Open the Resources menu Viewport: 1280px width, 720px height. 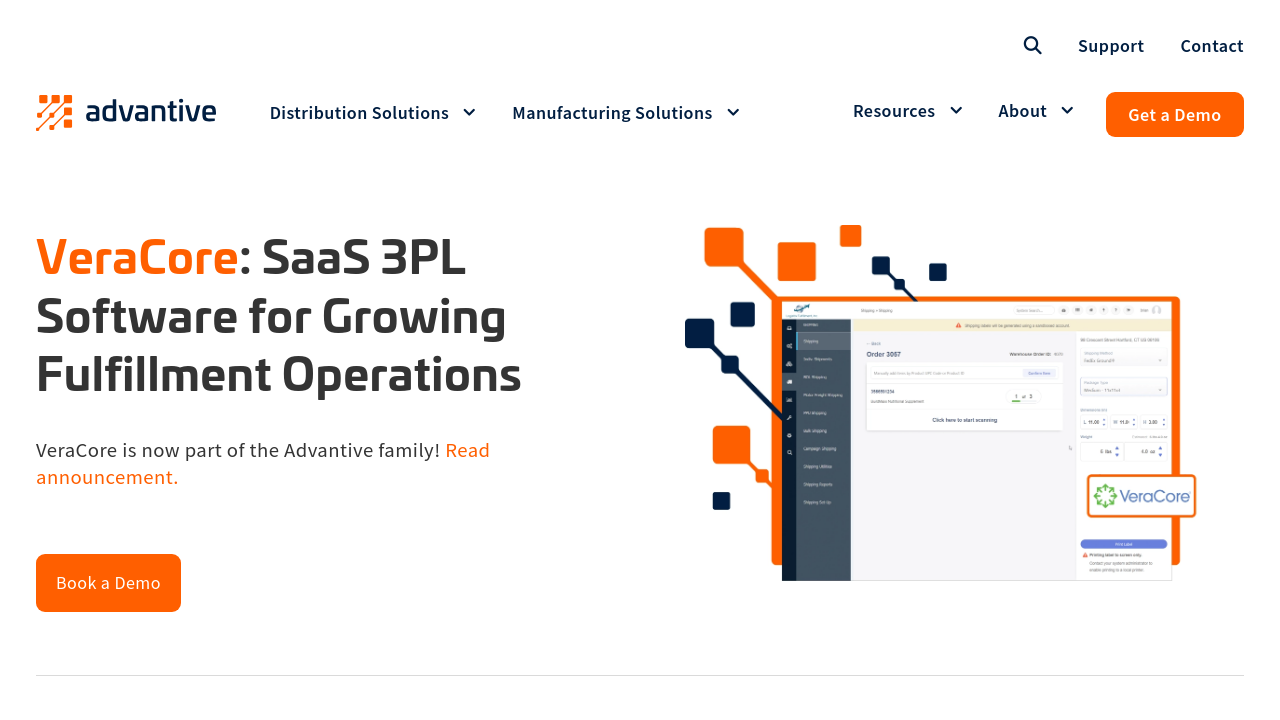coord(894,111)
